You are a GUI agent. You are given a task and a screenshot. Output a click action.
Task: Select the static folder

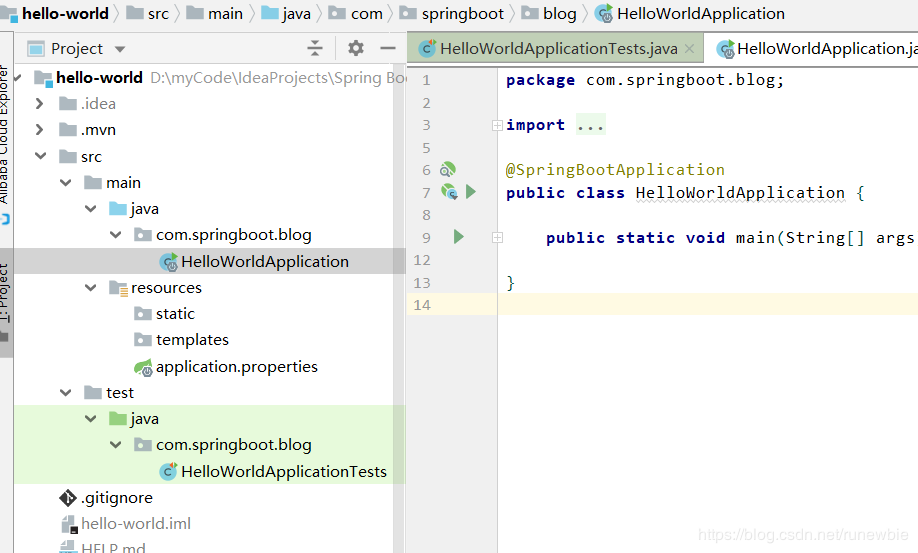tap(175, 314)
